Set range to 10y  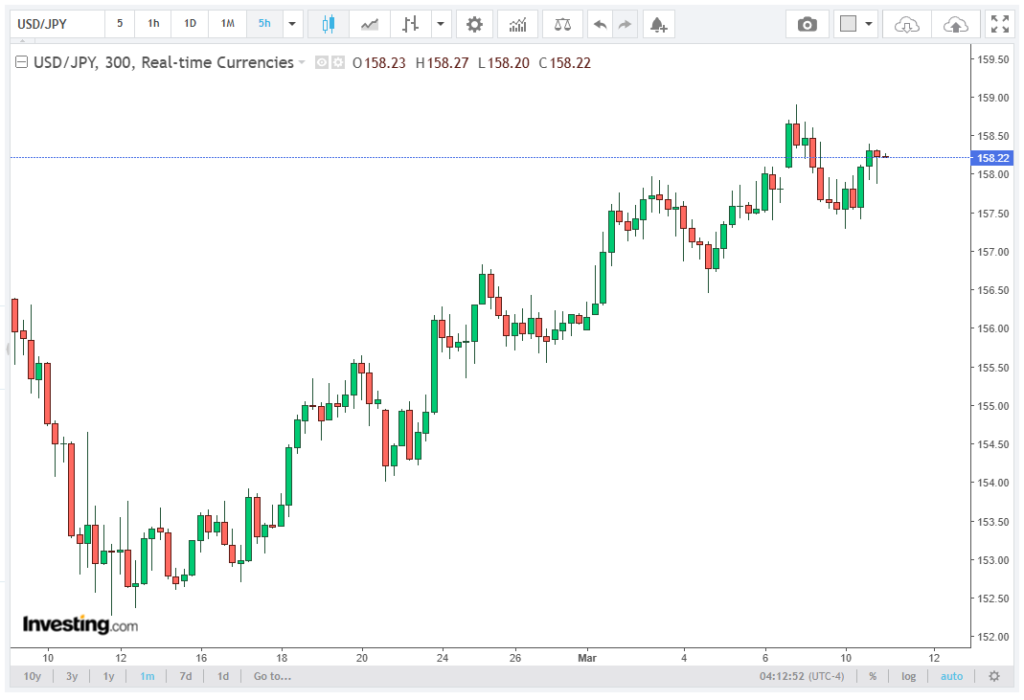(x=32, y=676)
